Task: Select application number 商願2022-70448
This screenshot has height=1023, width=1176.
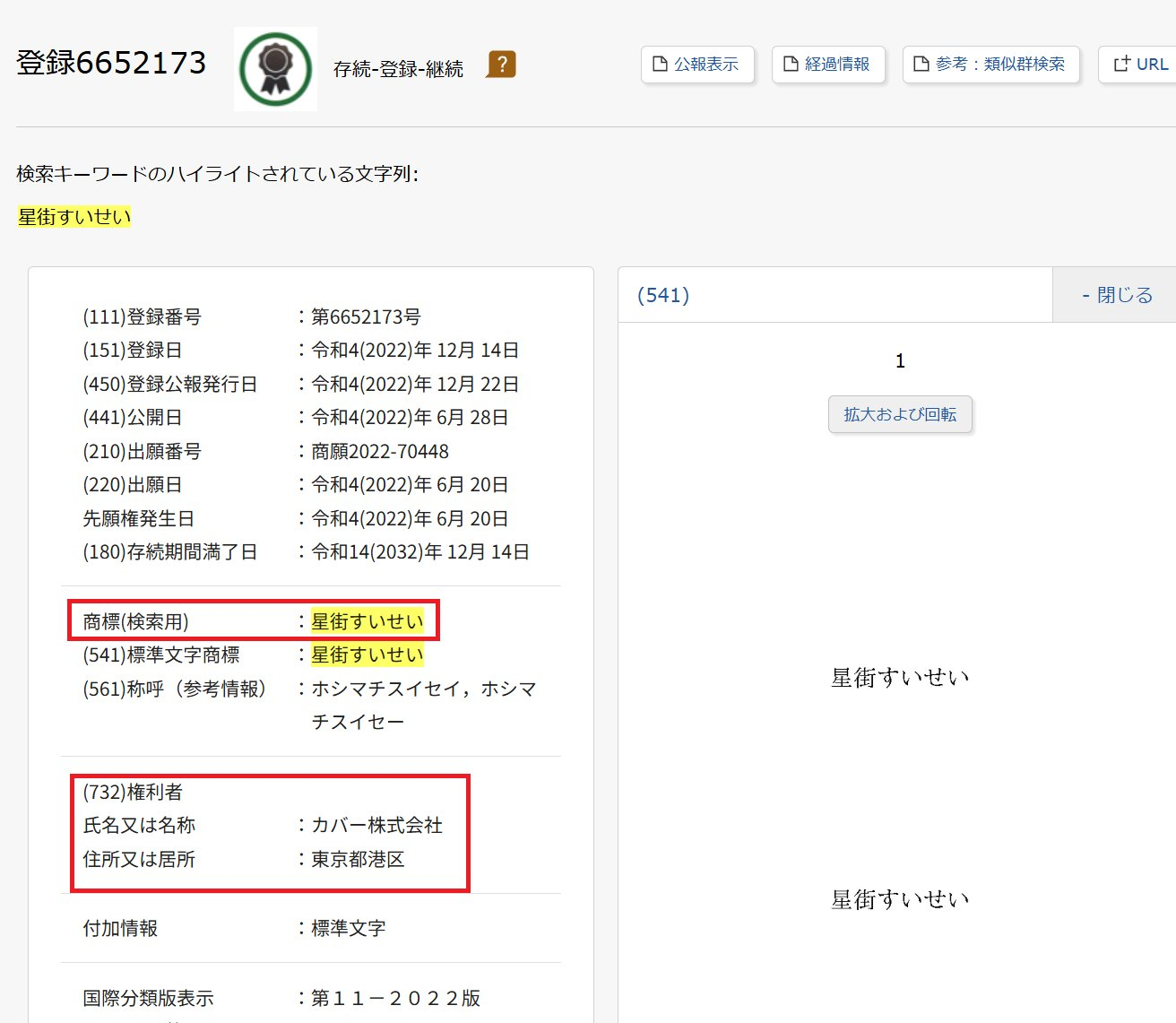Action: point(380,451)
